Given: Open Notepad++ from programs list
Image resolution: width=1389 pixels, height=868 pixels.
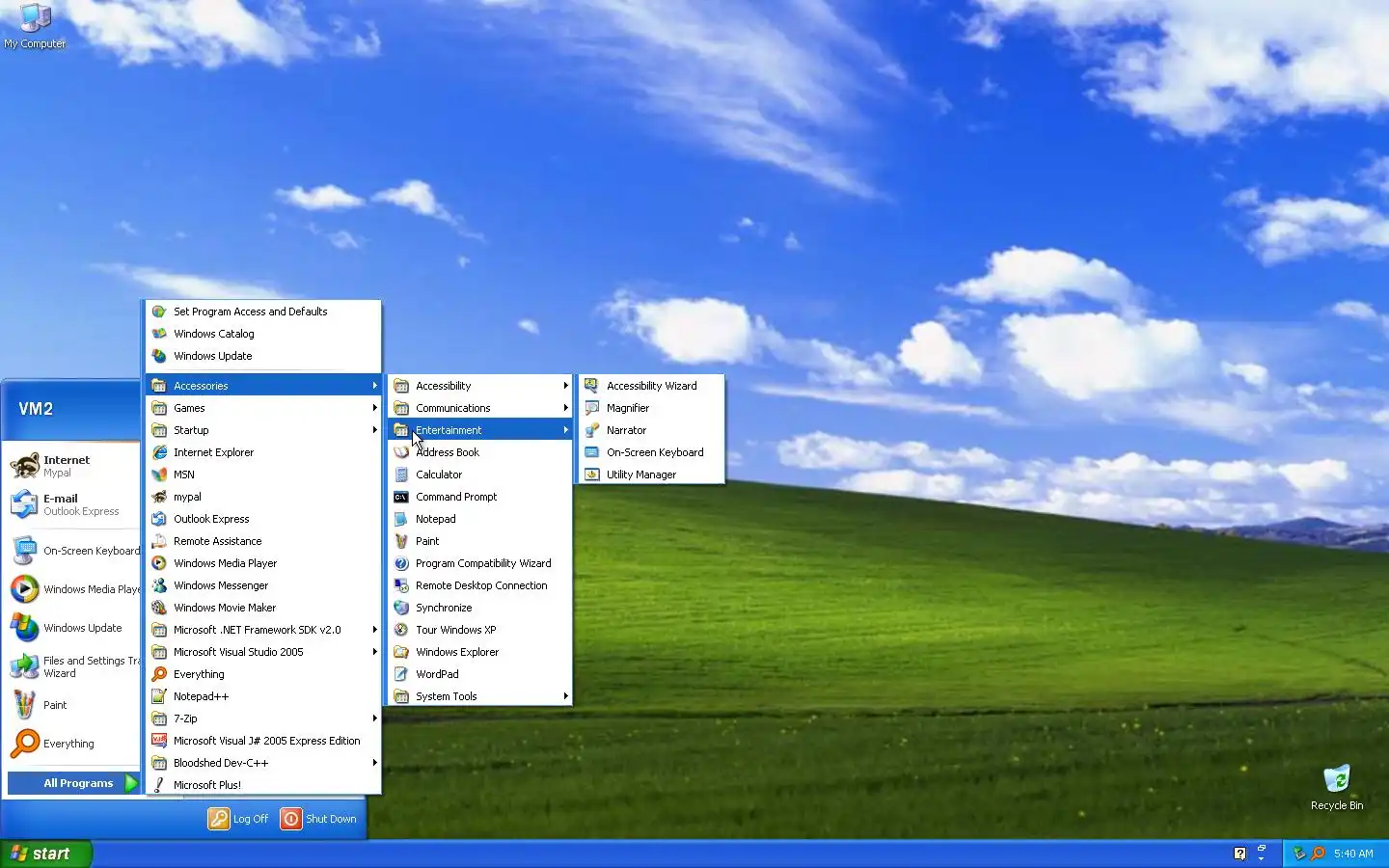Looking at the screenshot, I should pos(263,696).
